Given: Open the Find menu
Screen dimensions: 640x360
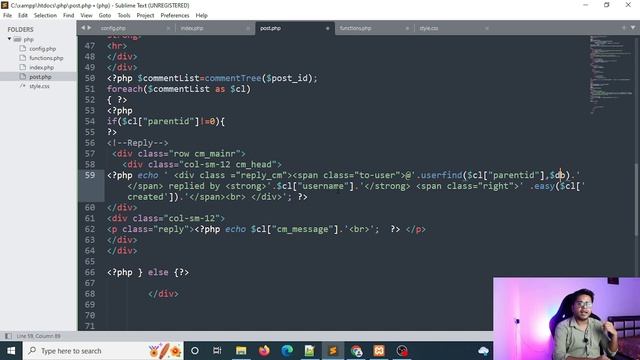Looking at the screenshot, I should click(69, 15).
